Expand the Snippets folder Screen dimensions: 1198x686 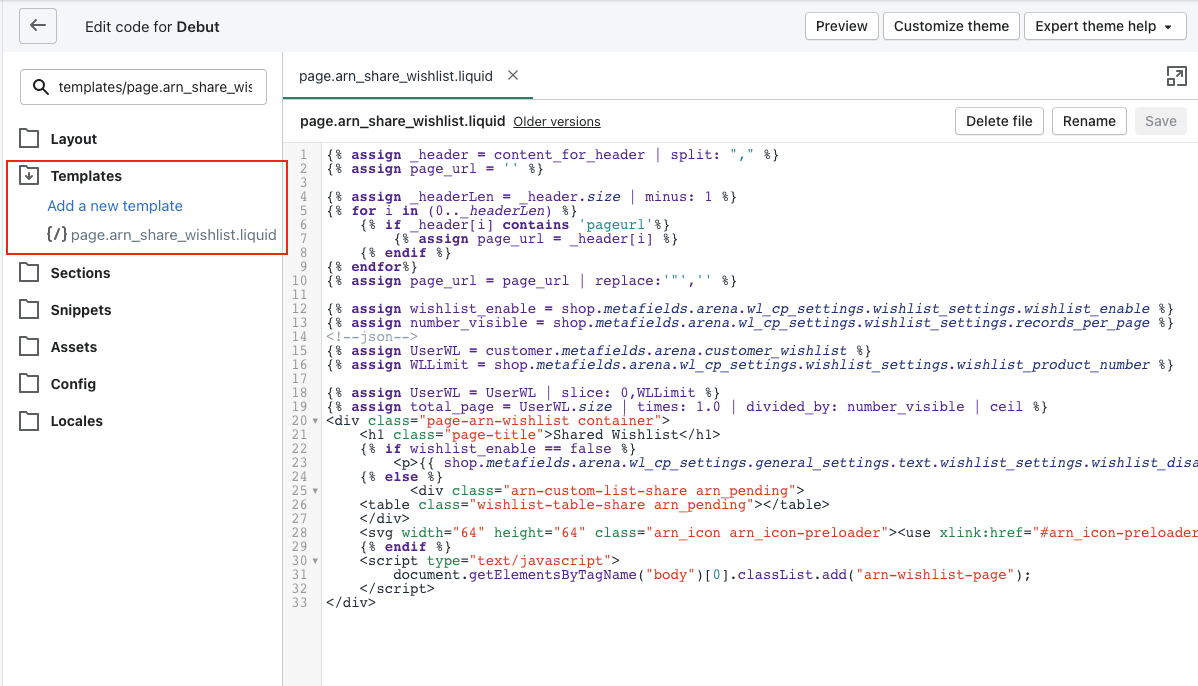point(81,310)
